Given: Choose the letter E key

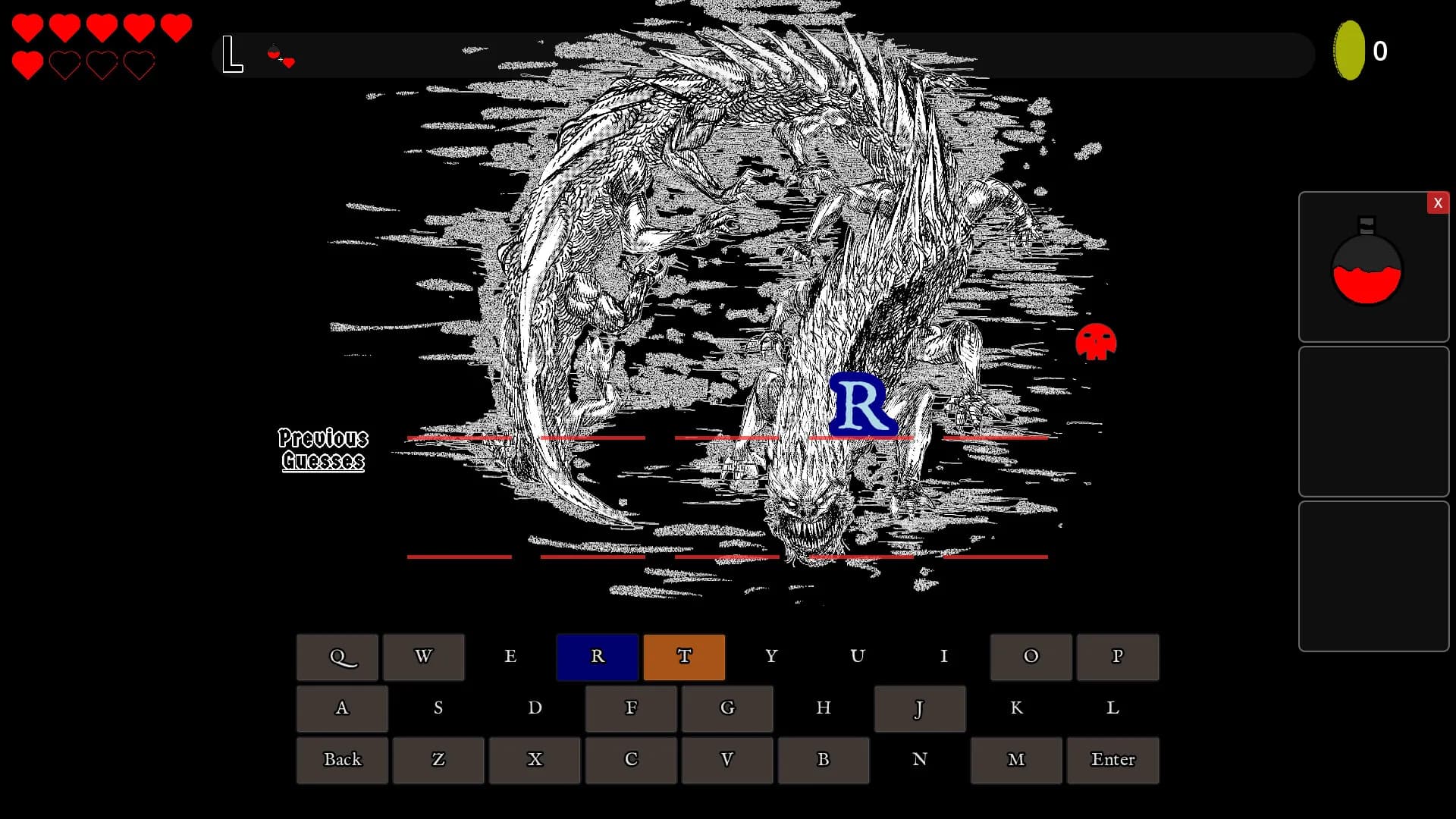Looking at the screenshot, I should click(510, 657).
